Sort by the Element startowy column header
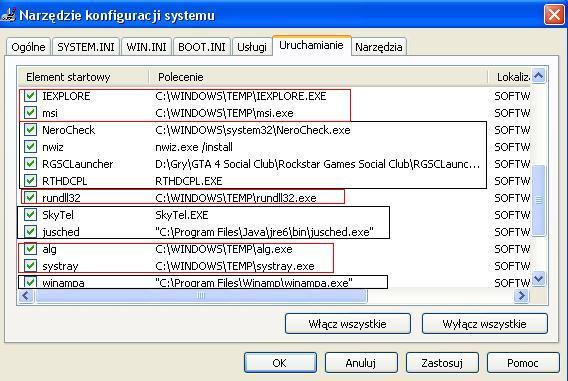The height and width of the screenshot is (381, 568). [x=83, y=77]
